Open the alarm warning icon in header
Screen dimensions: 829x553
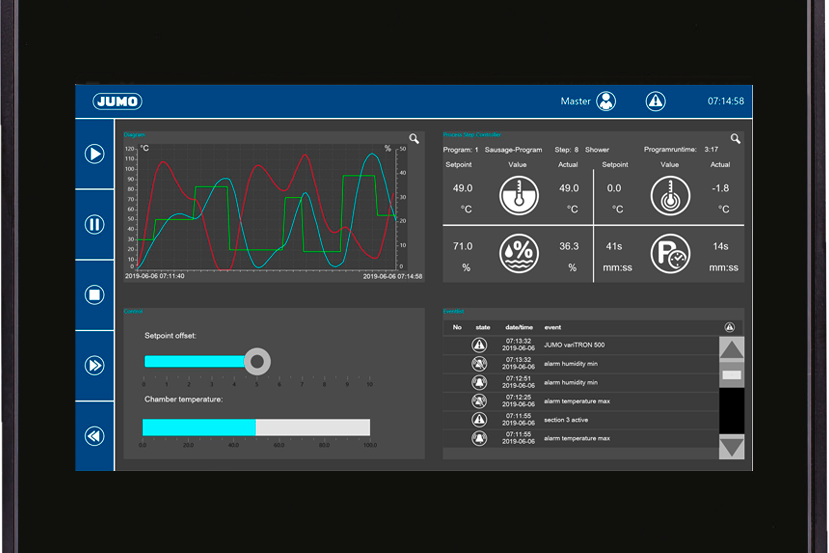point(656,101)
